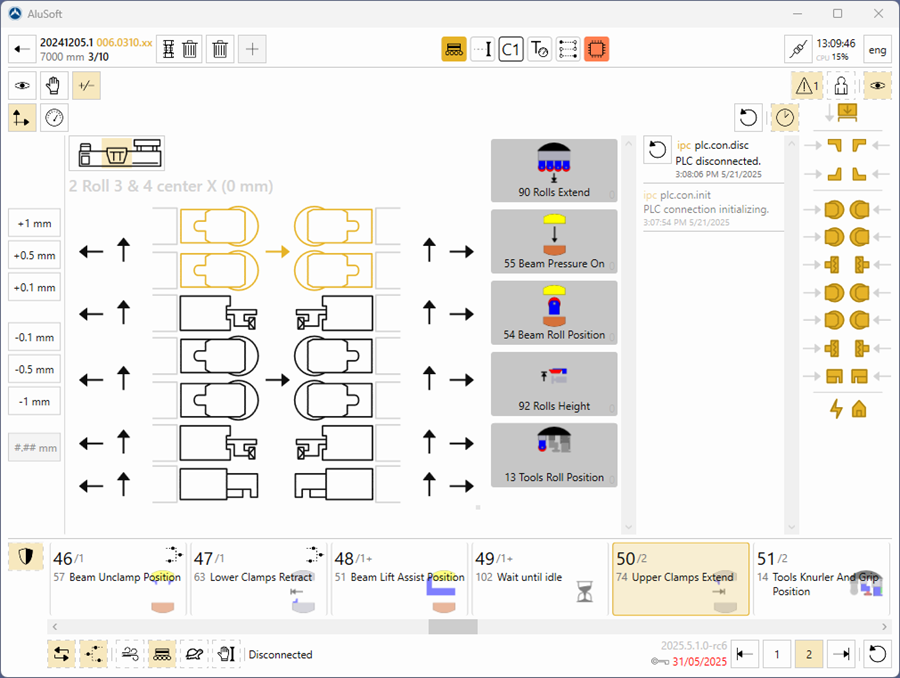Select the C1 toolbar button
Image resolution: width=900 pixels, height=678 pixels.
coord(511,49)
